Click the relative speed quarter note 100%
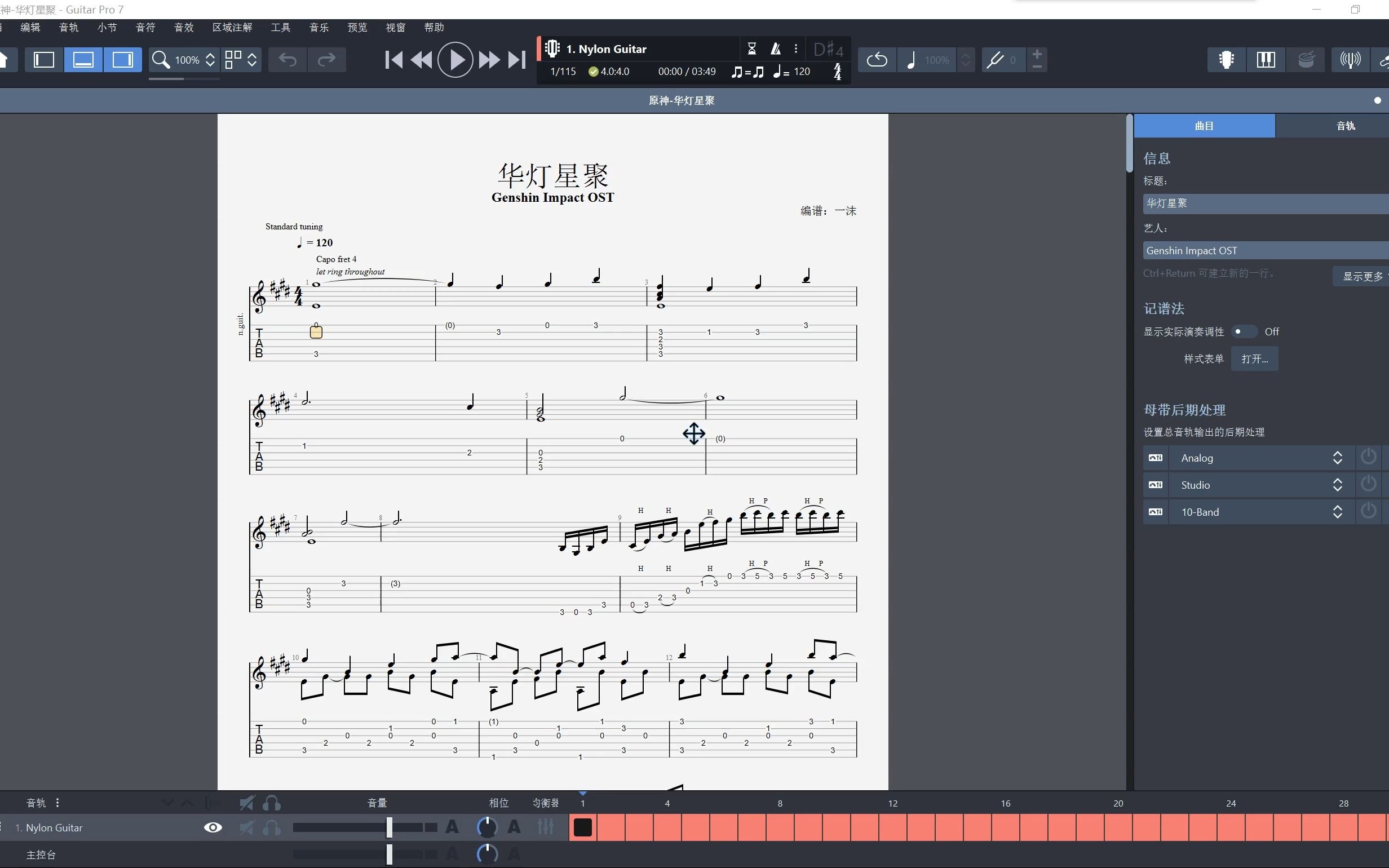Screen dimensions: 1389x868 pyautogui.click(x=927, y=60)
